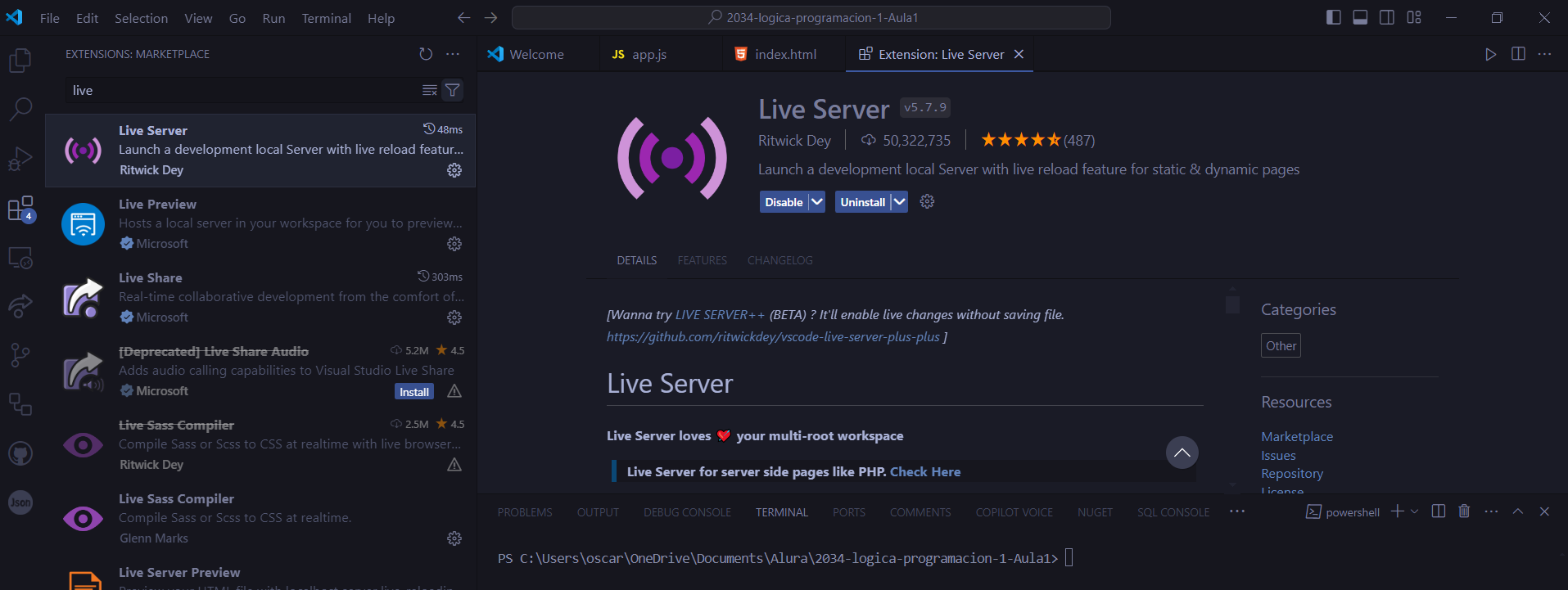1568x590 pixels.
Task: Open the Extensions view icon
Action: [20, 209]
